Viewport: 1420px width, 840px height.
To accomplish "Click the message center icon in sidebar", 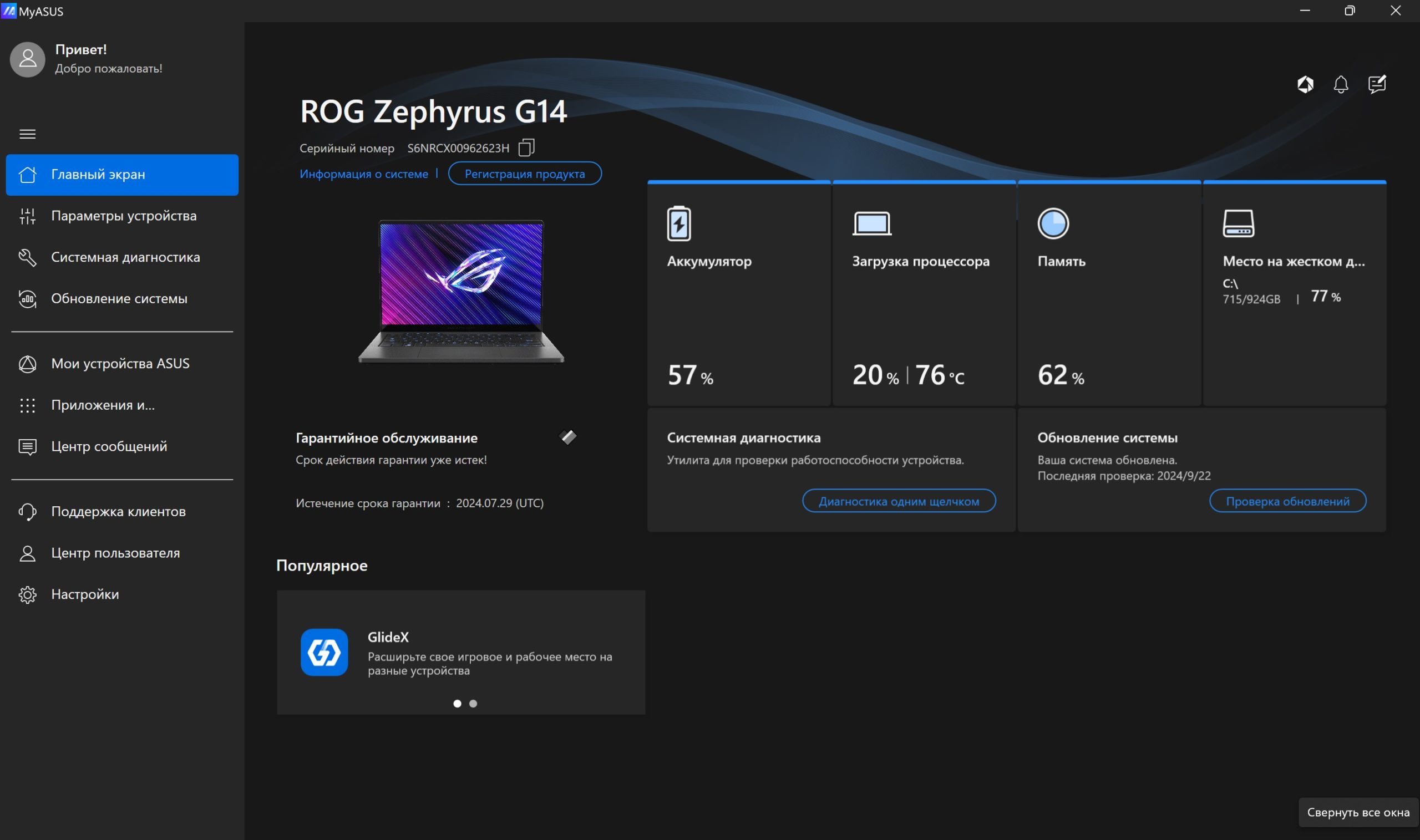I will [27, 446].
